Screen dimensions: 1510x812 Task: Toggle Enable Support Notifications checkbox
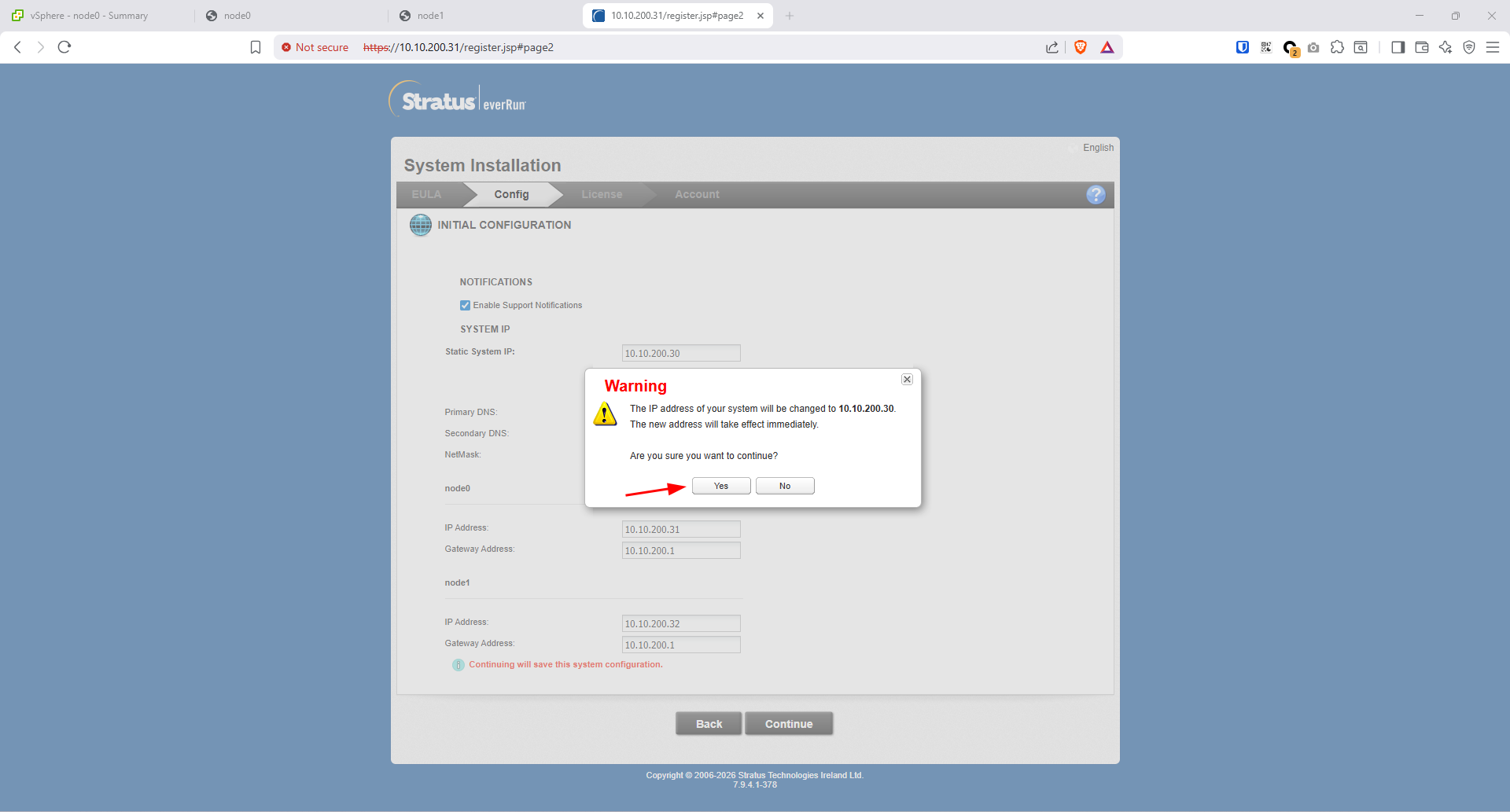(x=465, y=306)
